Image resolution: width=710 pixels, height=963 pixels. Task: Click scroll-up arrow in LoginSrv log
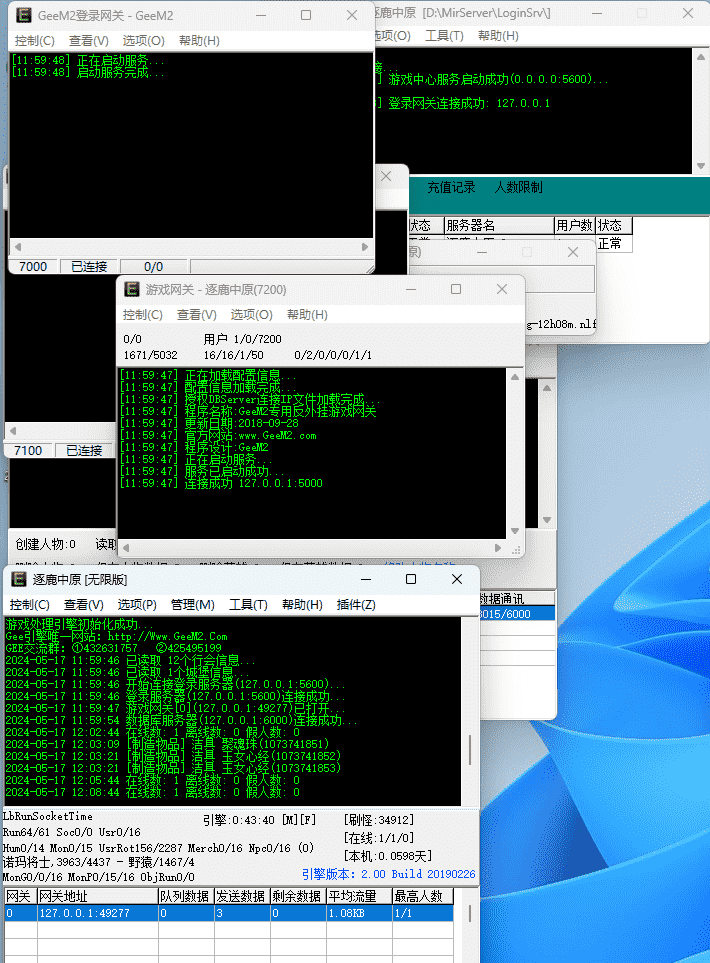[x=701, y=57]
